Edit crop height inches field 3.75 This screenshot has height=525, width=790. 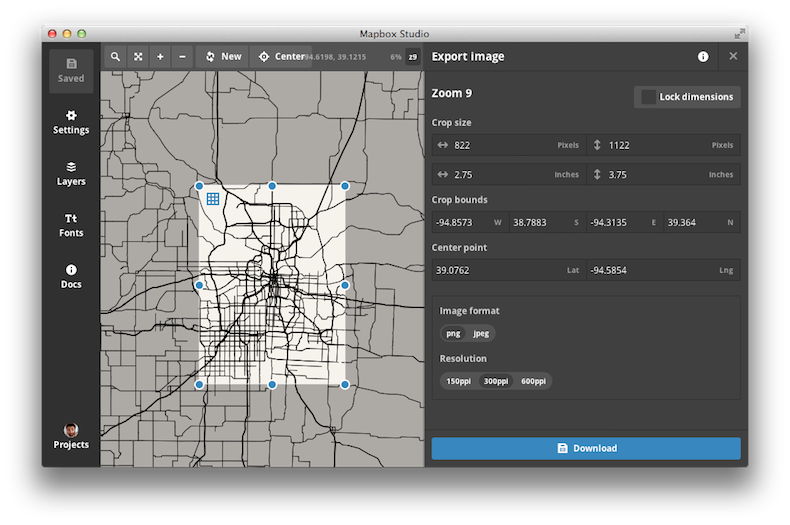[664, 174]
